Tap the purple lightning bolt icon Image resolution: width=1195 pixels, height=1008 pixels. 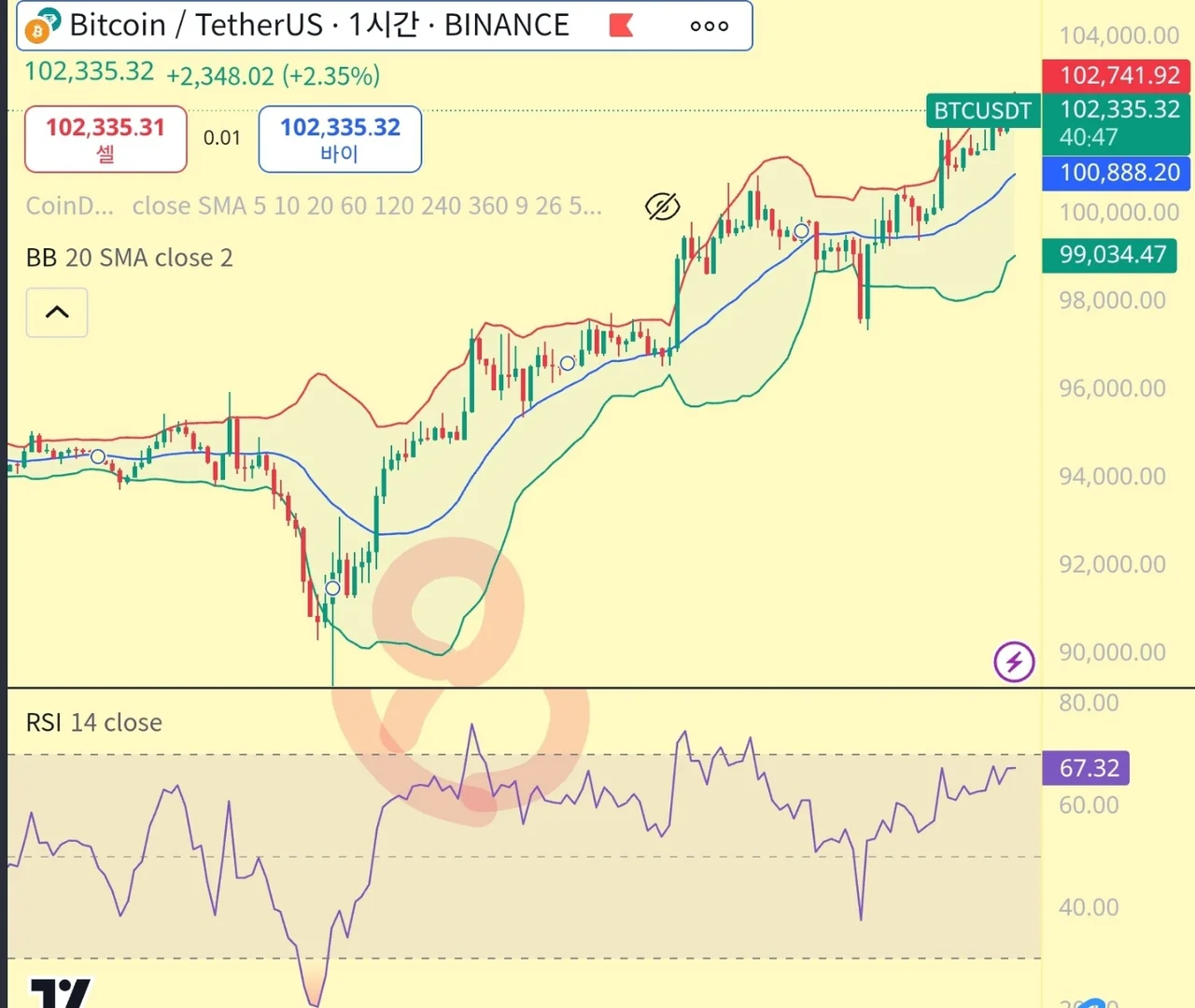1014,662
